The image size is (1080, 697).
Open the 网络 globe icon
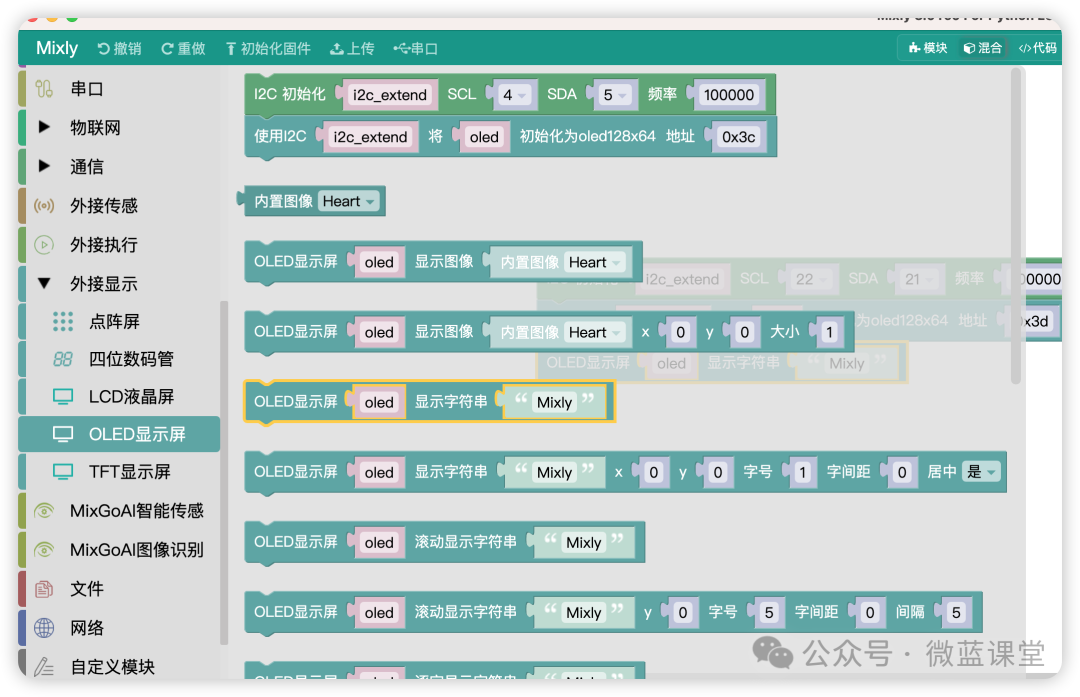(x=44, y=627)
